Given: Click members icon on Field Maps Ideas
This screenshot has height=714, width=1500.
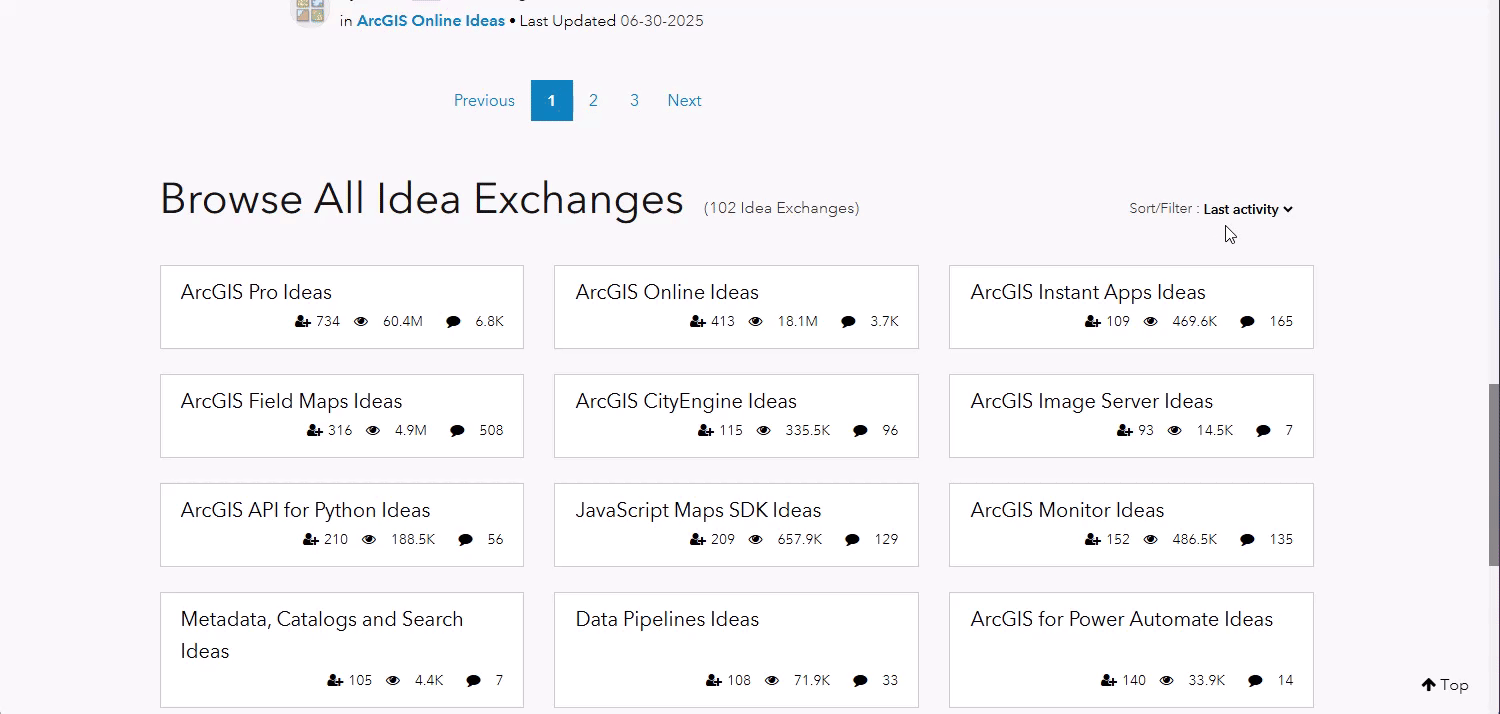Looking at the screenshot, I should point(315,431).
